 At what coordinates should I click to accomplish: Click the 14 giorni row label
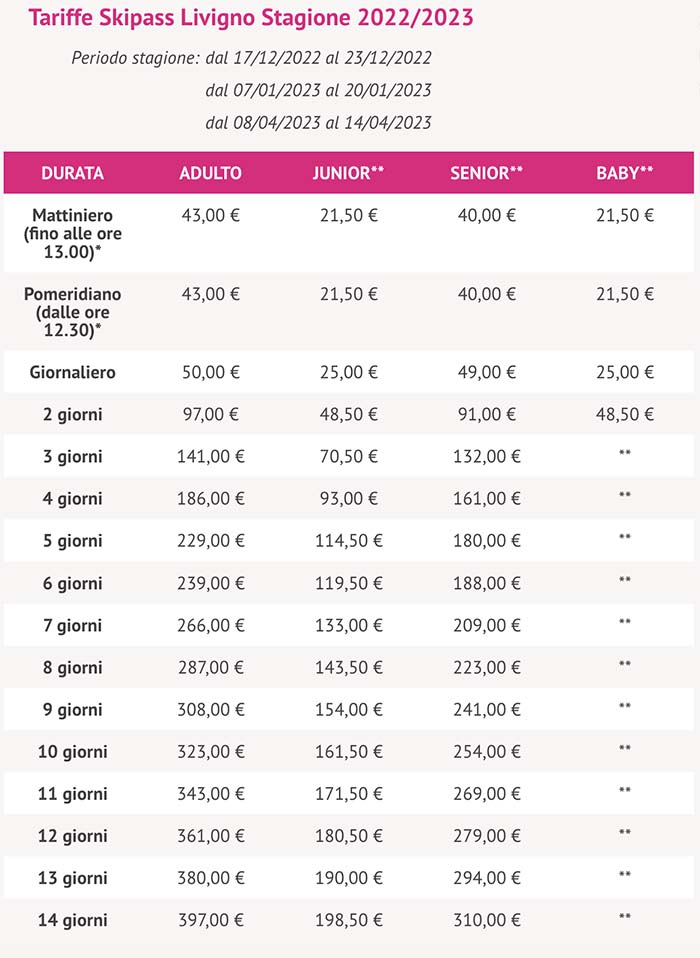coord(72,919)
